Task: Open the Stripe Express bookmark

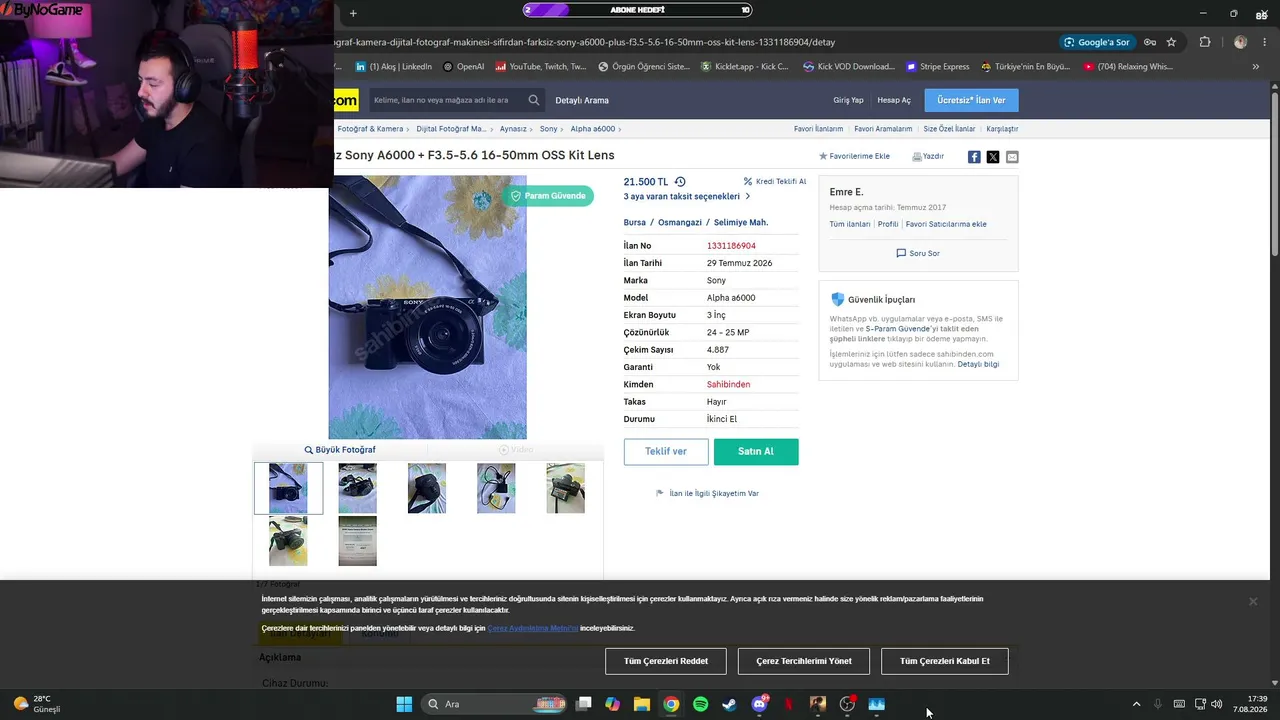Action: pos(938,67)
